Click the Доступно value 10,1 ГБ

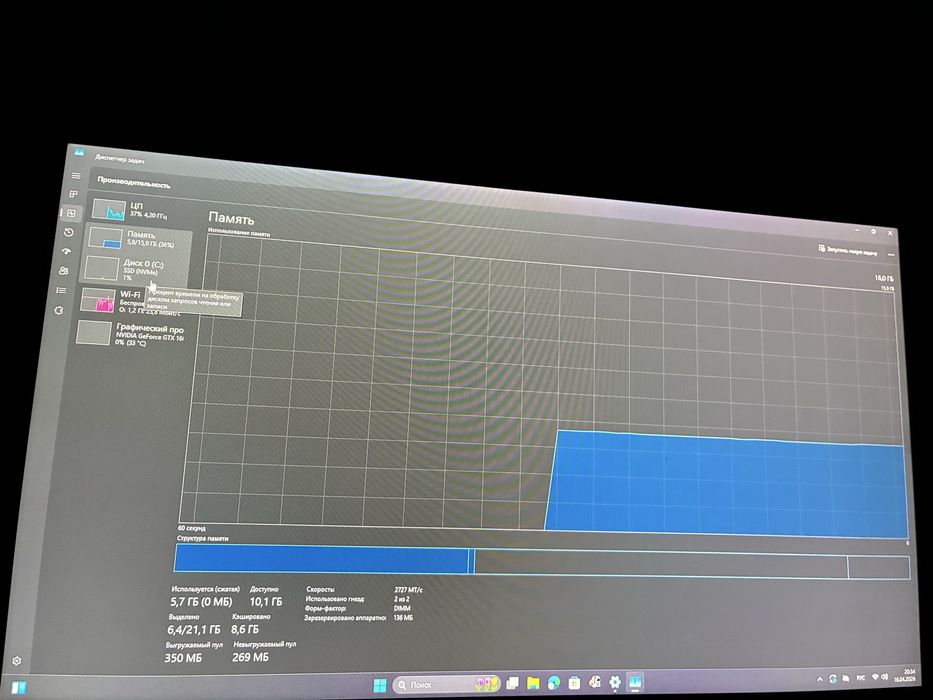coord(265,602)
